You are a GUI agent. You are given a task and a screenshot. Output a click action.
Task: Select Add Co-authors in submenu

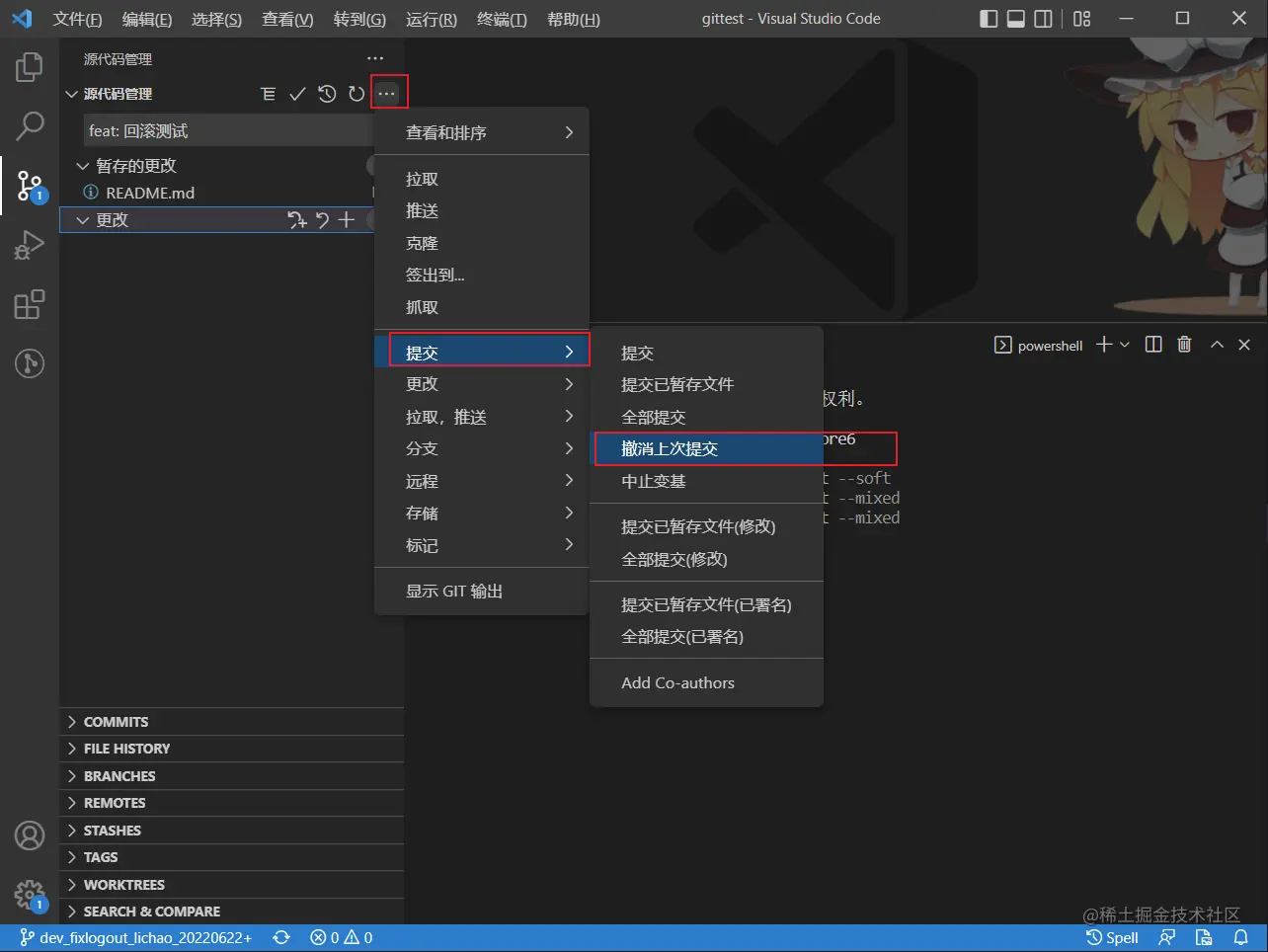706,682
